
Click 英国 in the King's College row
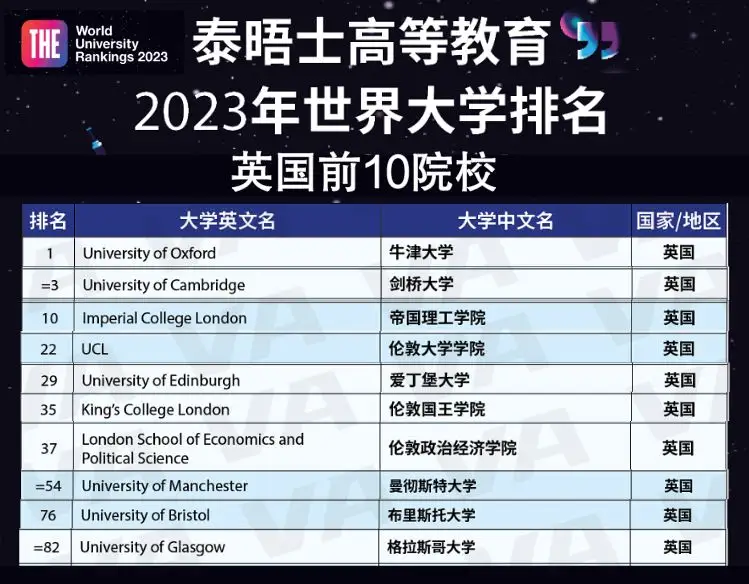tap(679, 409)
